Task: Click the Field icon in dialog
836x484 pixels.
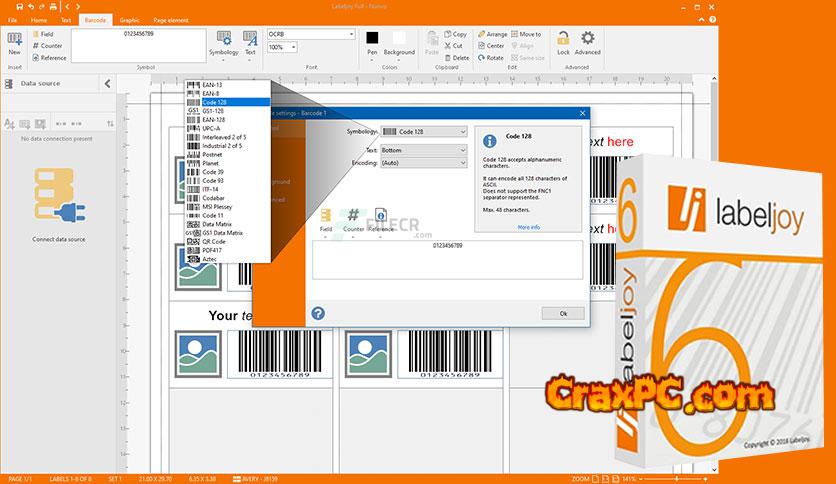Action: click(326, 214)
